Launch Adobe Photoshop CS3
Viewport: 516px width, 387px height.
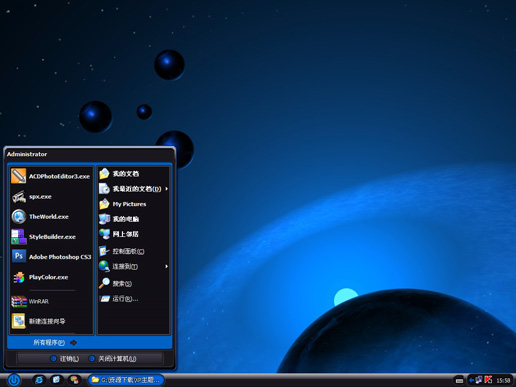(x=51, y=257)
